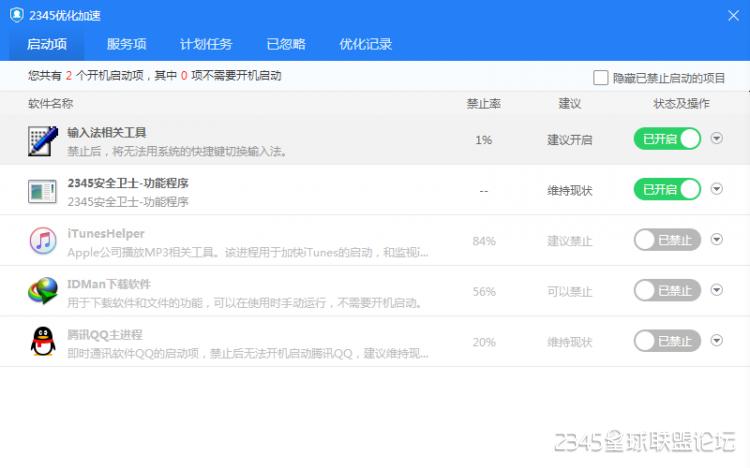This screenshot has height=468, width=750.
Task: Click the description 禁止后，将无法用系统的快捷键切换输入法
Action: pyautogui.click(x=177, y=151)
